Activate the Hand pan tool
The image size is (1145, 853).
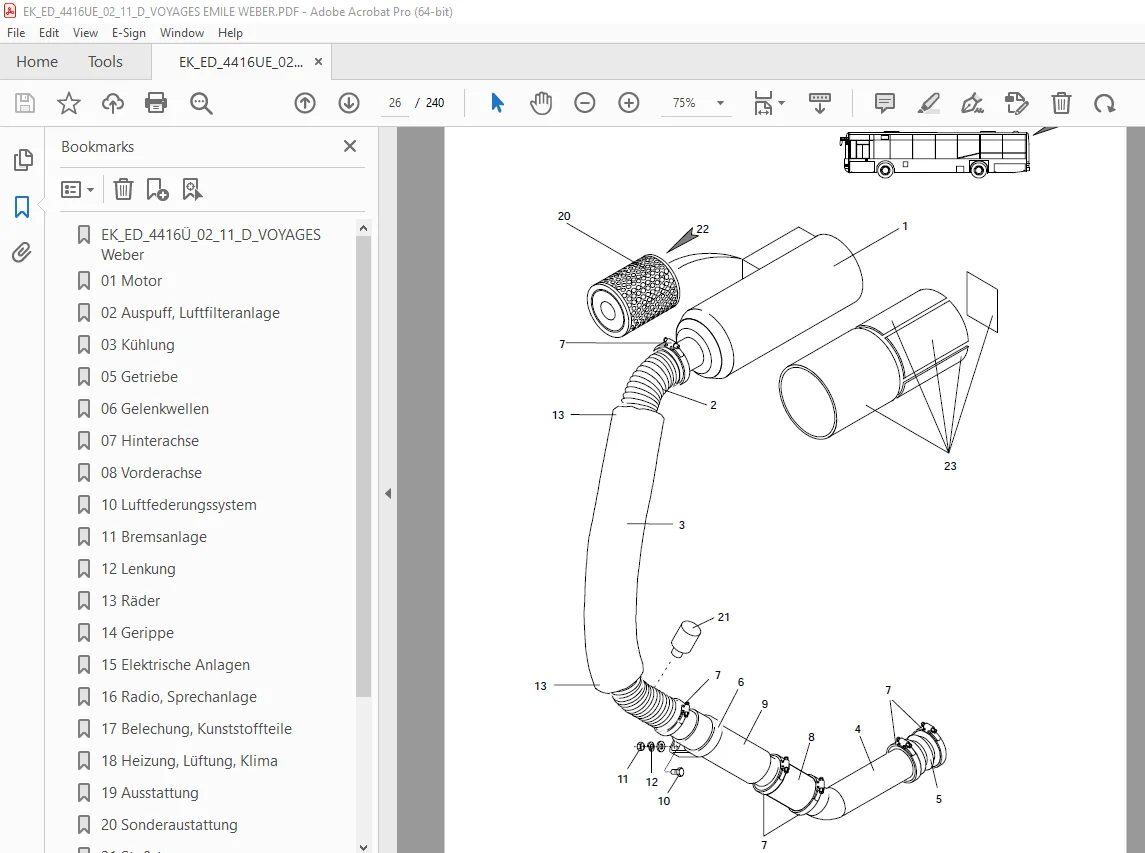click(x=541, y=103)
